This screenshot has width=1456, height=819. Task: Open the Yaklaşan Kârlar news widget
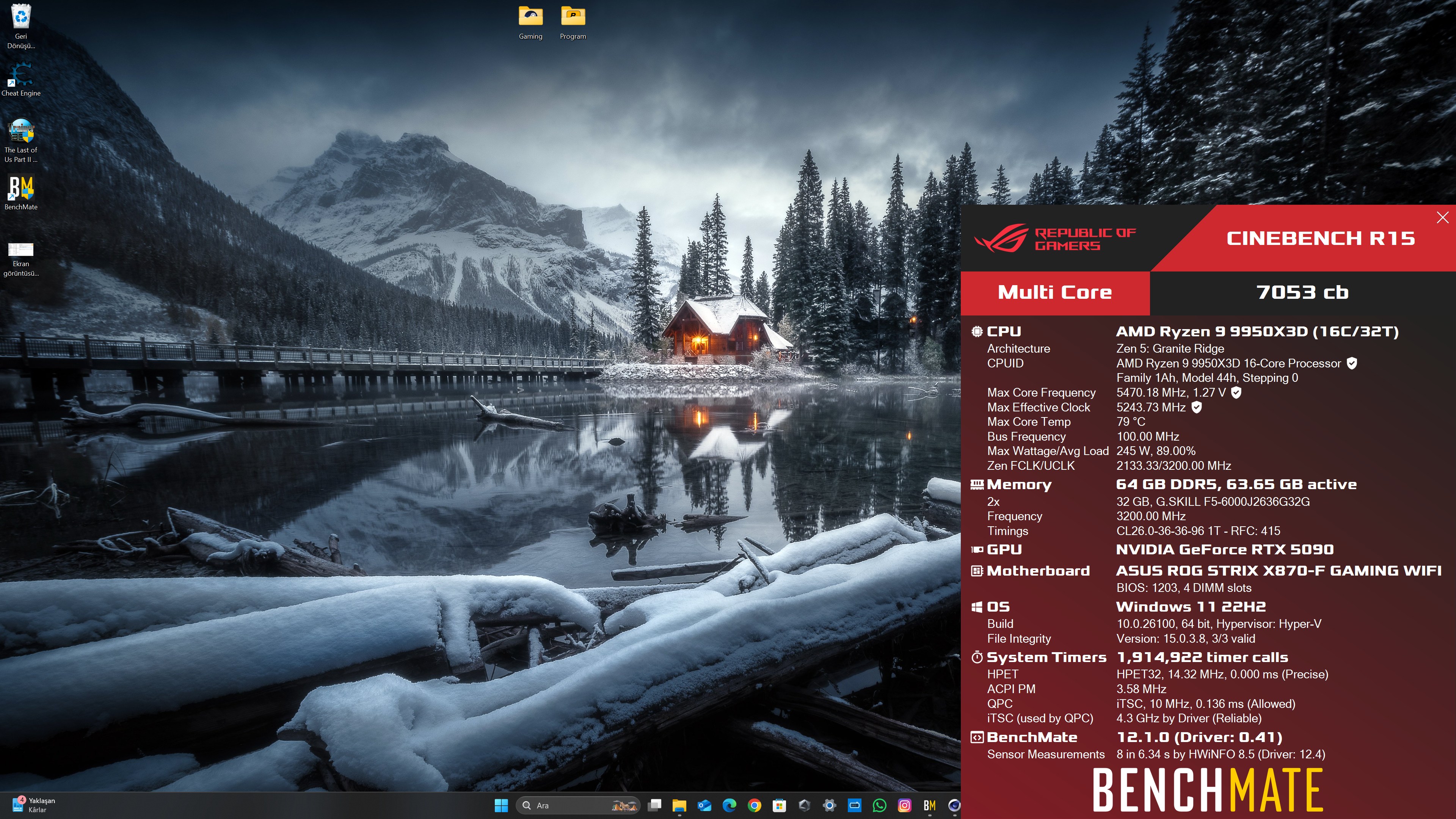click(34, 805)
